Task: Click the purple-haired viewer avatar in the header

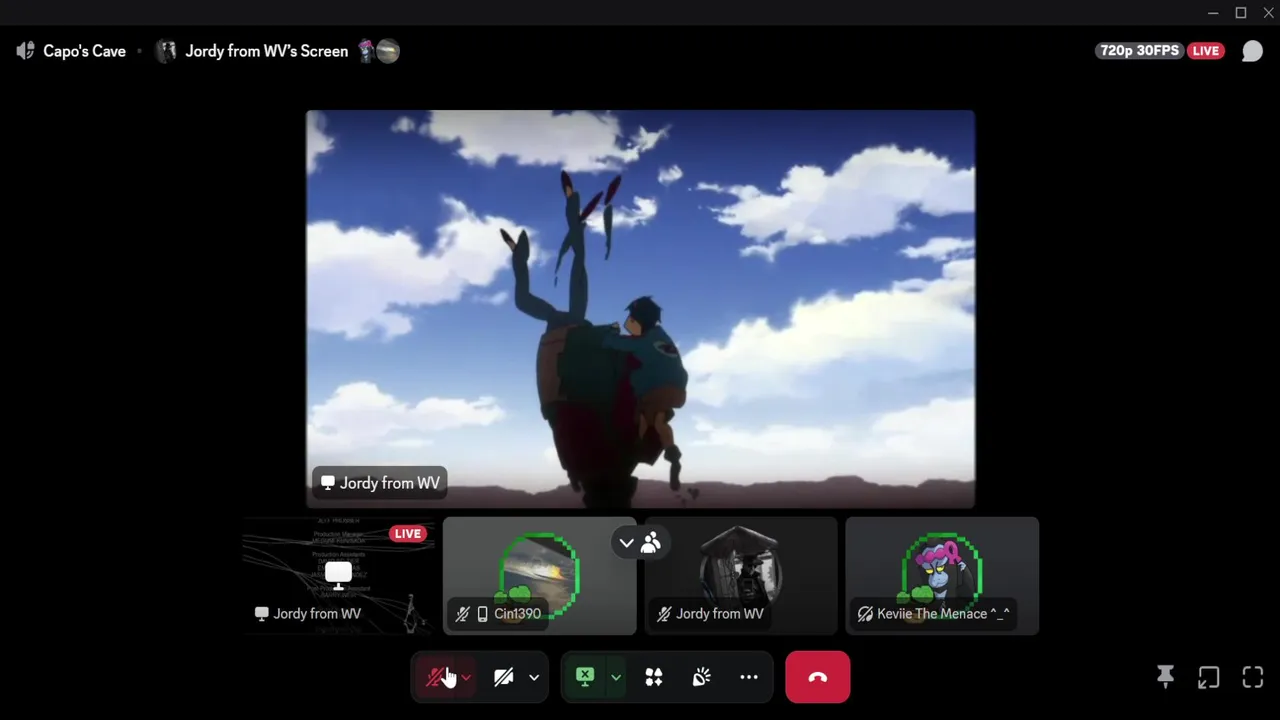Action: [x=367, y=51]
